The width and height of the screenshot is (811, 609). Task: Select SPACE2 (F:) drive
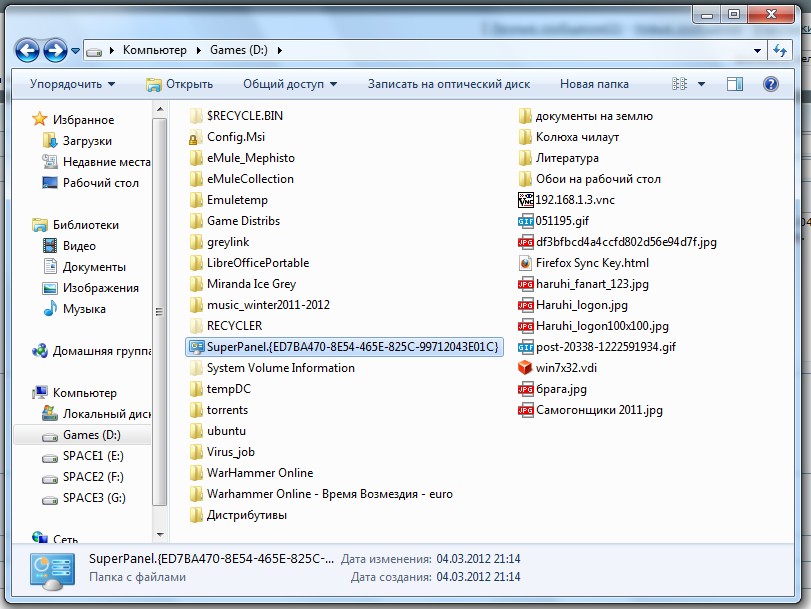tap(83, 477)
